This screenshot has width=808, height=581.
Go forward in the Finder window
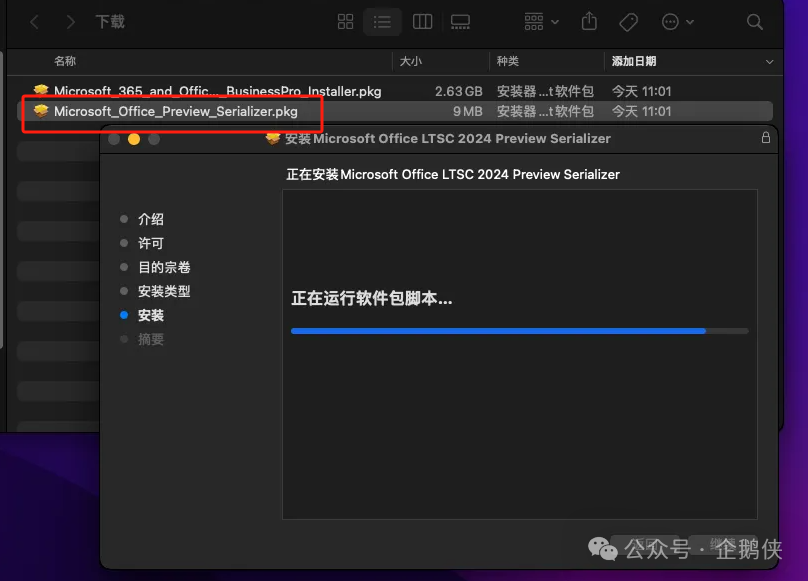click(x=71, y=22)
